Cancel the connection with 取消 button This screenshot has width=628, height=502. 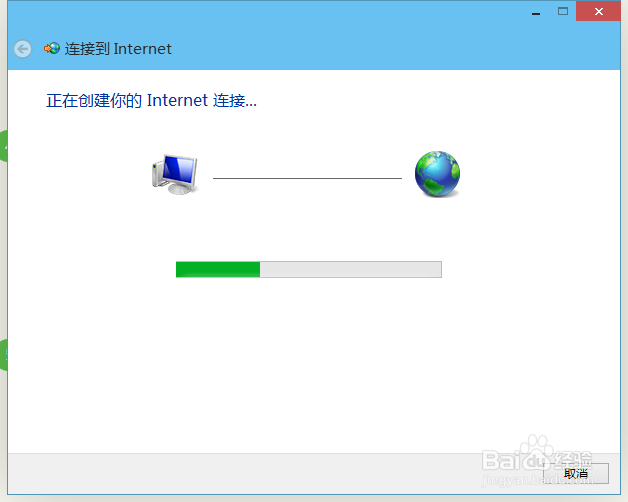coord(576,473)
